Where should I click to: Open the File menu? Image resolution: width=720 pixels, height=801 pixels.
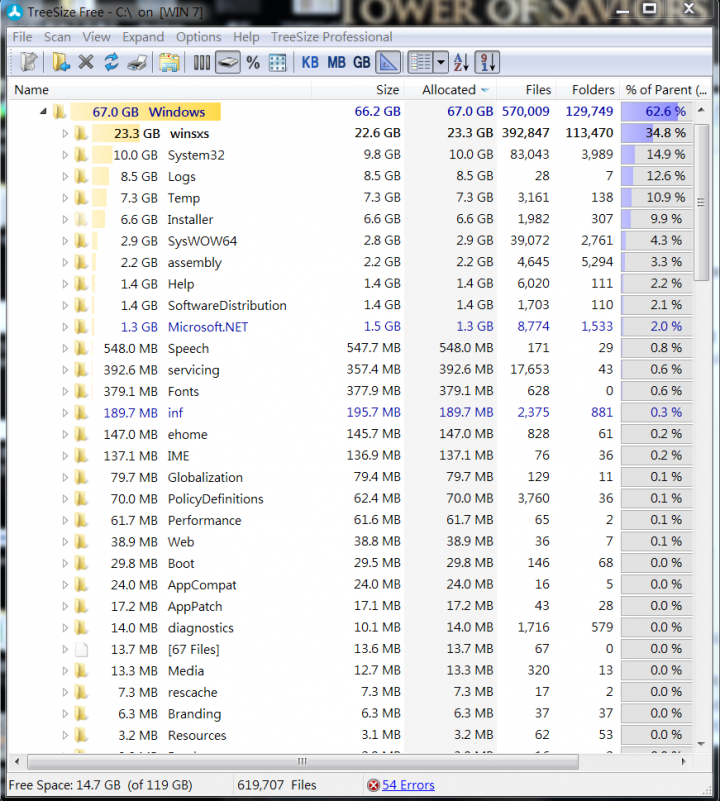[22, 37]
